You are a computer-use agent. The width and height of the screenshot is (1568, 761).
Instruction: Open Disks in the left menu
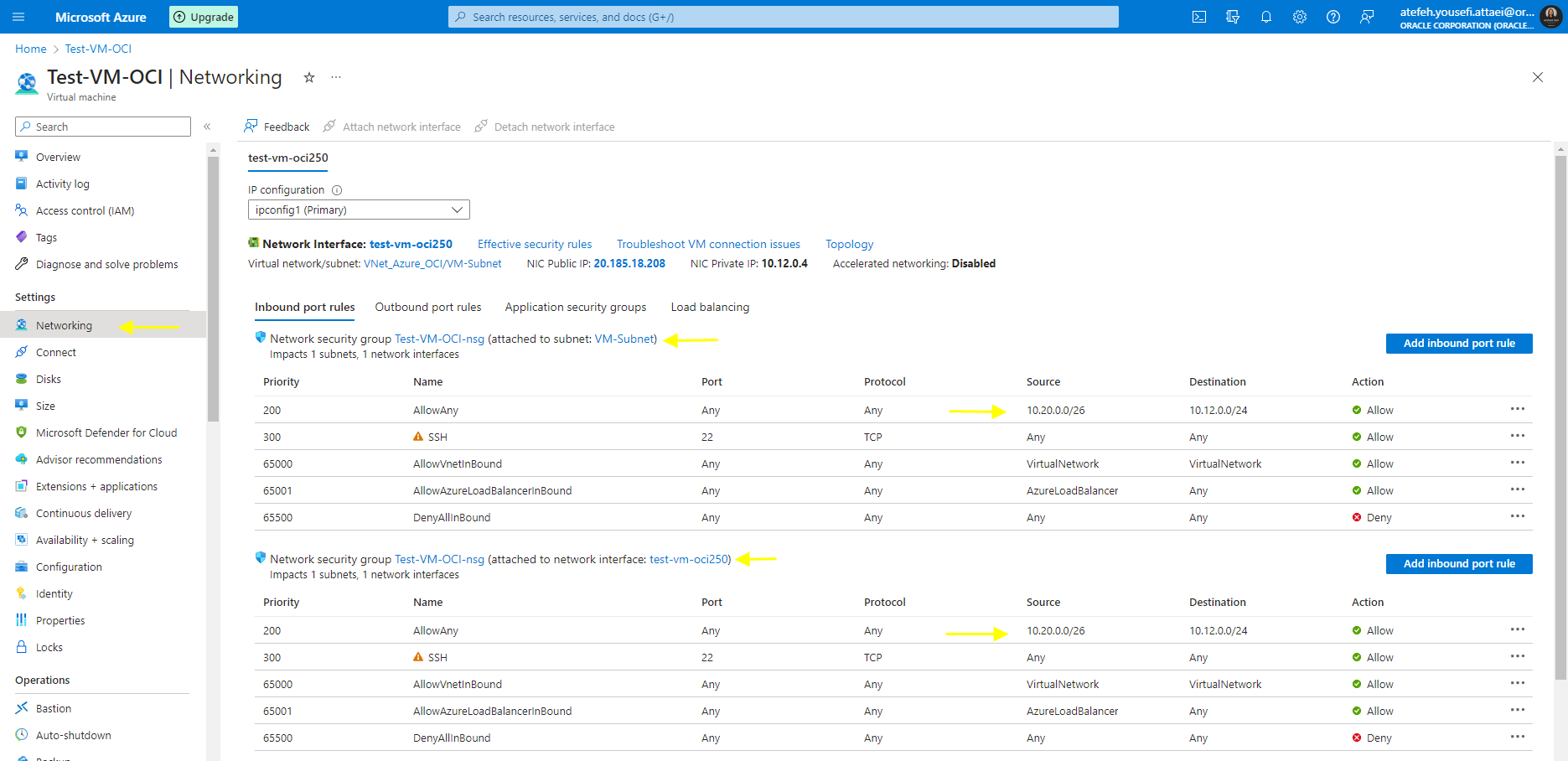(x=49, y=380)
